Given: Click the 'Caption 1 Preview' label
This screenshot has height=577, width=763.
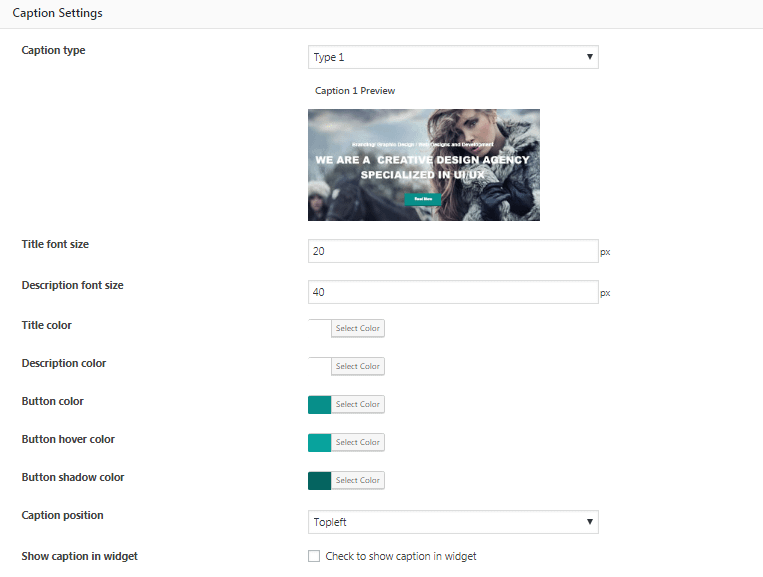Looking at the screenshot, I should point(355,90).
